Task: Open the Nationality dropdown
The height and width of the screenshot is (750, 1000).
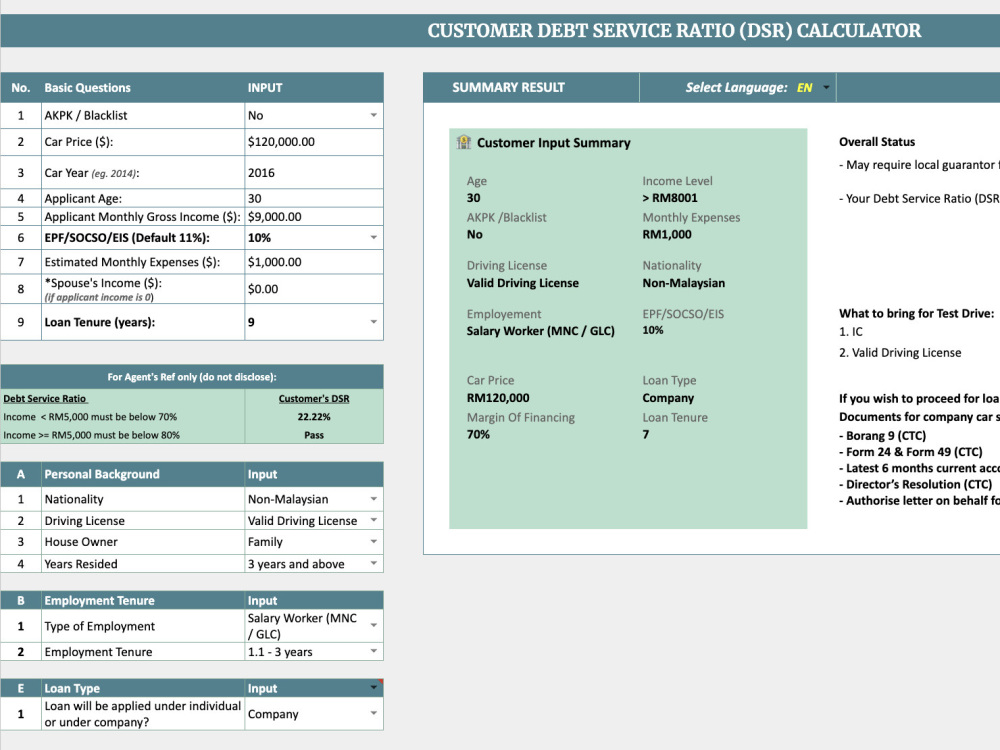Action: [x=375, y=498]
